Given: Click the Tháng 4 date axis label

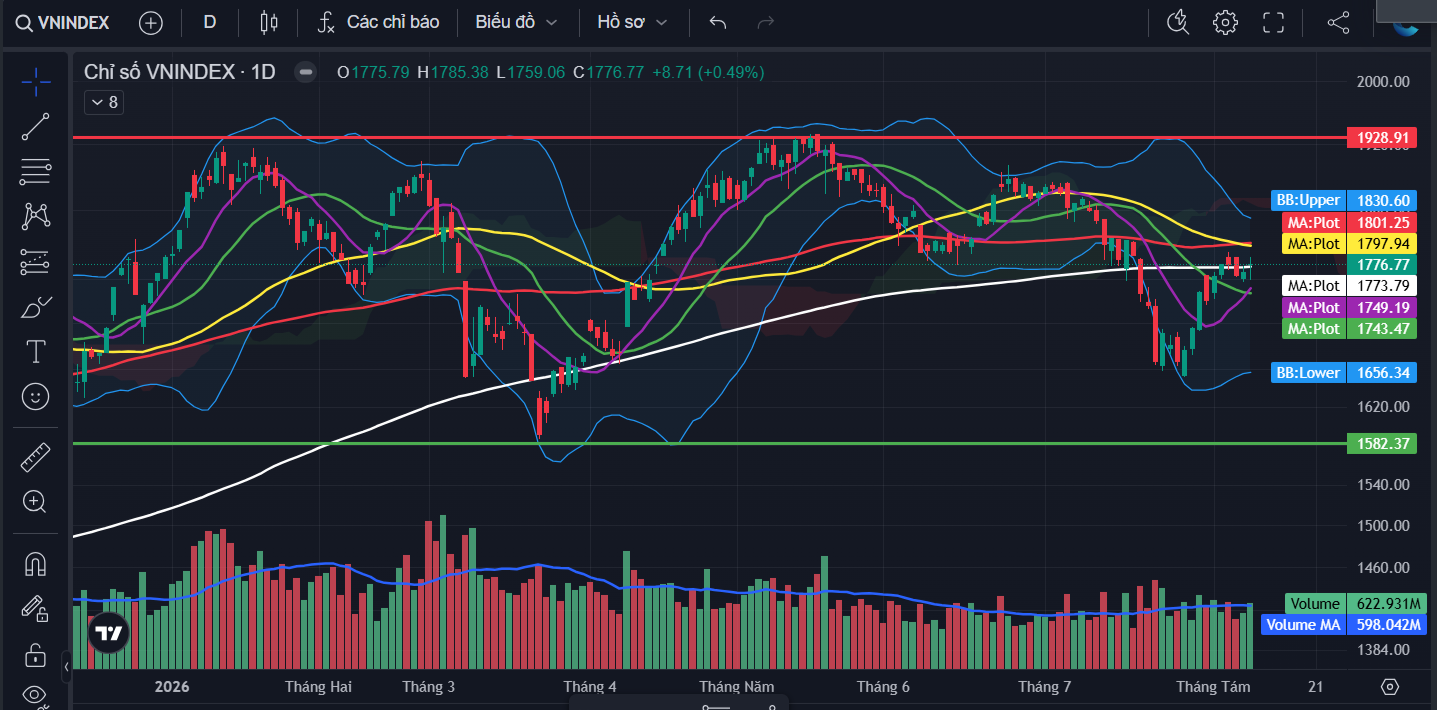Looking at the screenshot, I should point(590,687).
